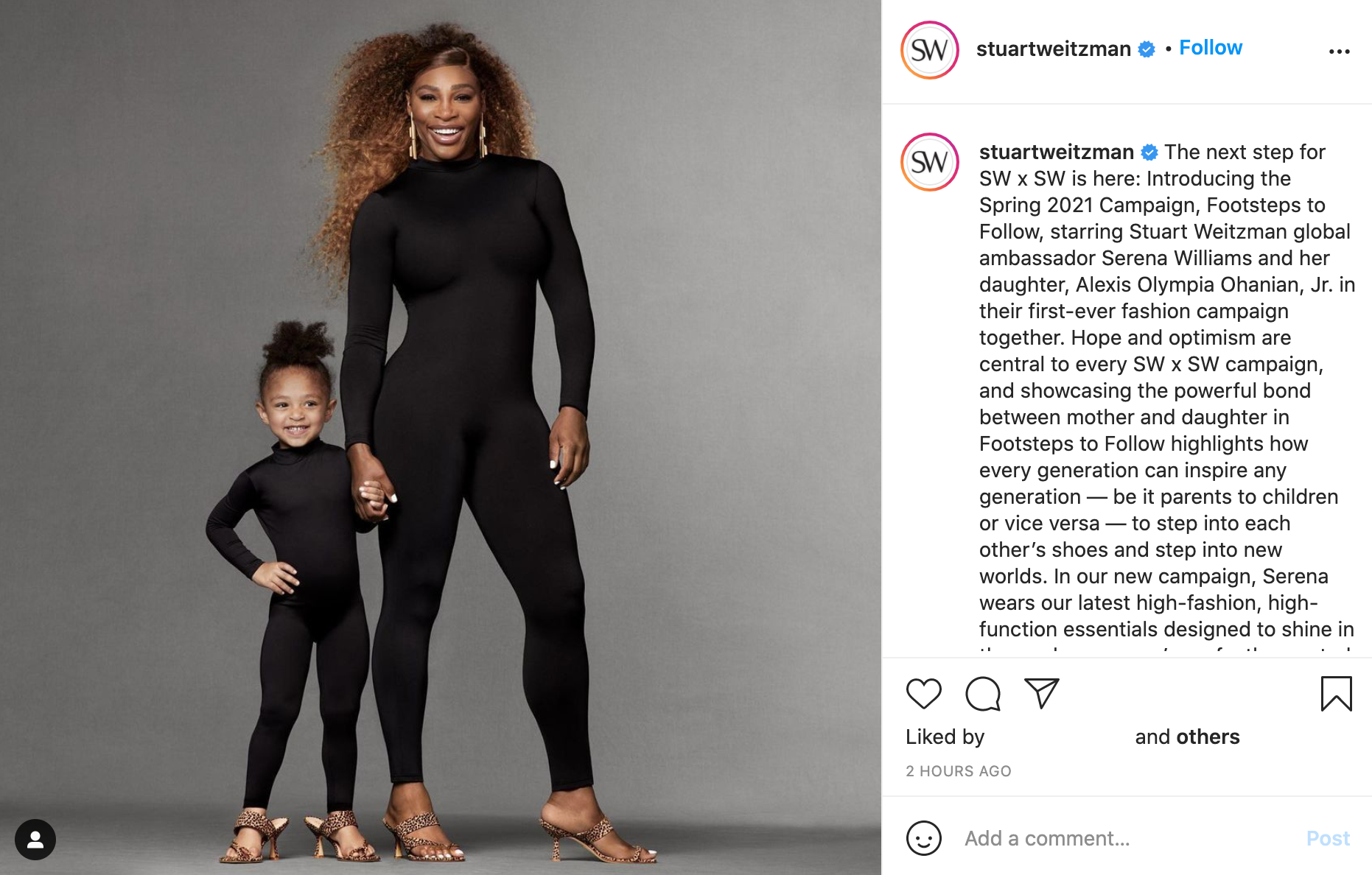Viewport: 1372px width, 875px height.
Task: Open stuartweitzman profile from header username
Action: (1053, 49)
